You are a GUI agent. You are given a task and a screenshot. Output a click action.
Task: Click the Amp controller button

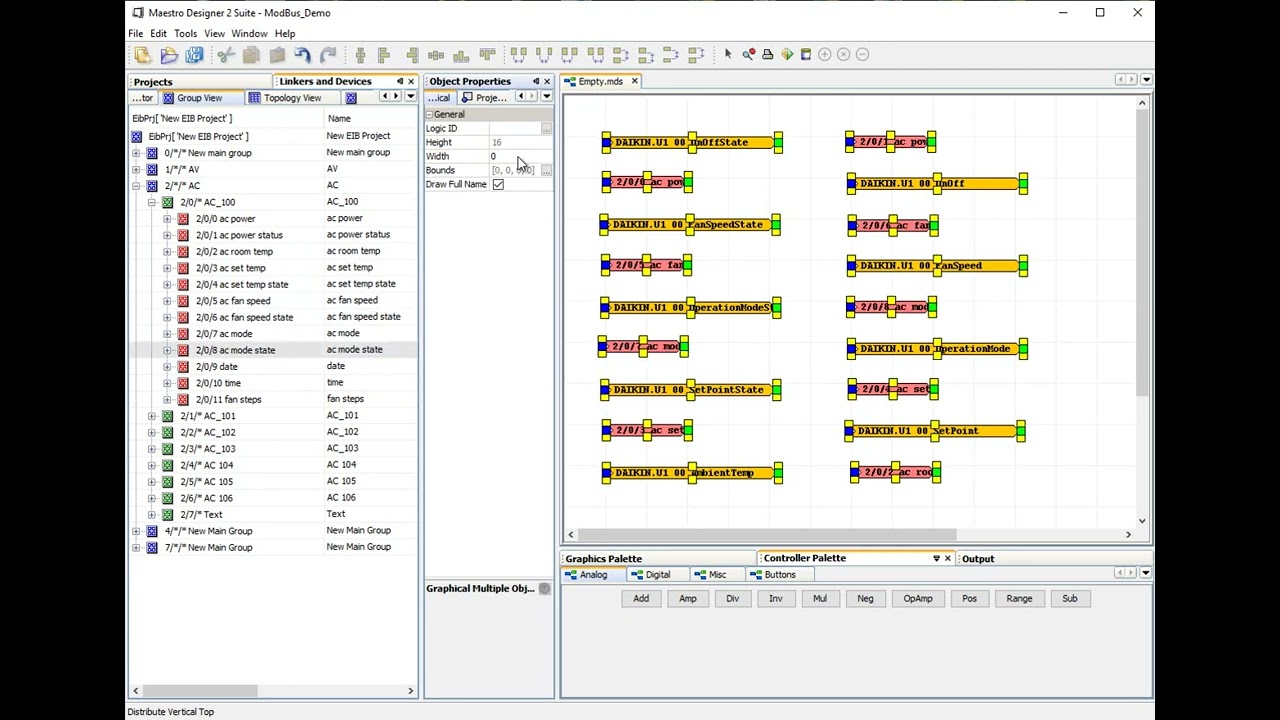[688, 599]
